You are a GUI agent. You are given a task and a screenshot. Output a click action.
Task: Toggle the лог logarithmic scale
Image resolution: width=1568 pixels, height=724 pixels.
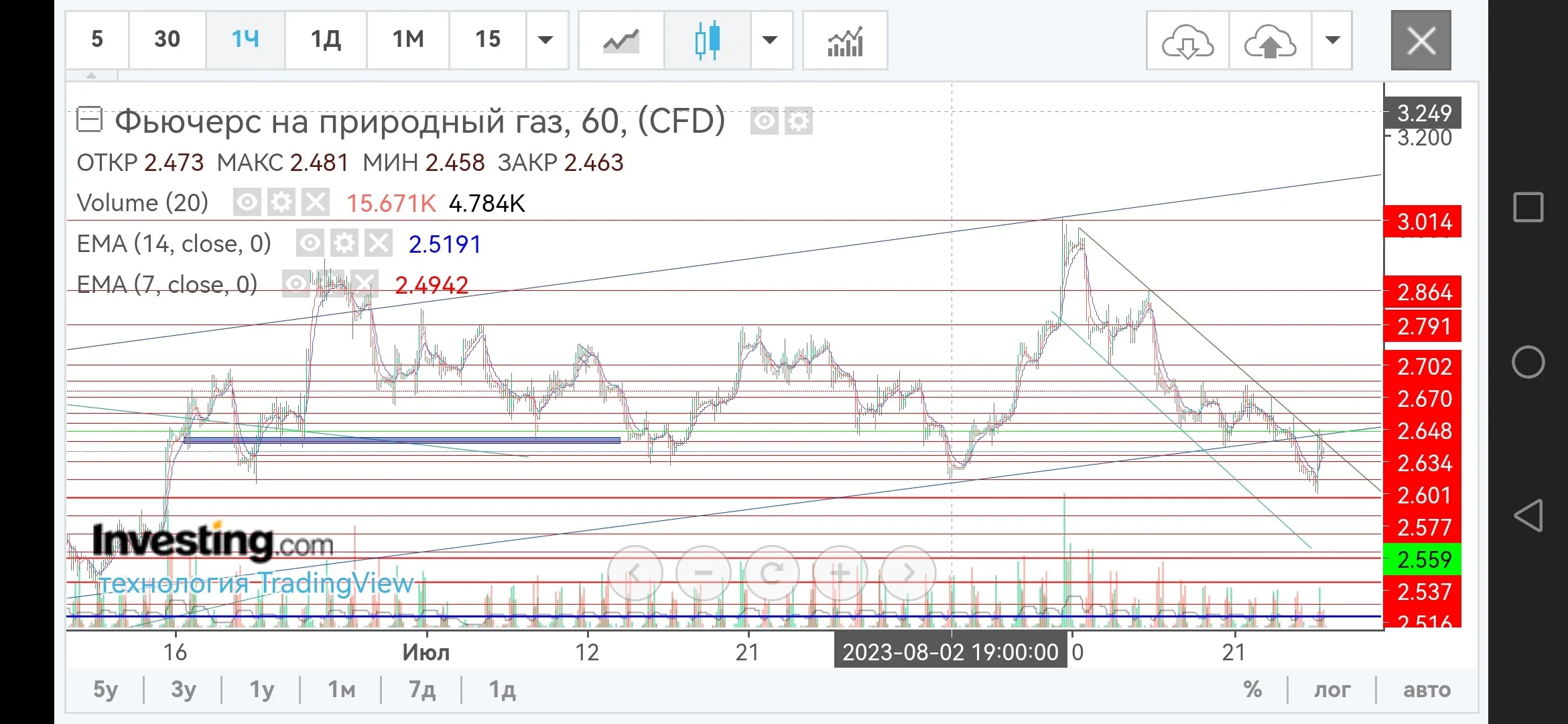tap(1331, 689)
